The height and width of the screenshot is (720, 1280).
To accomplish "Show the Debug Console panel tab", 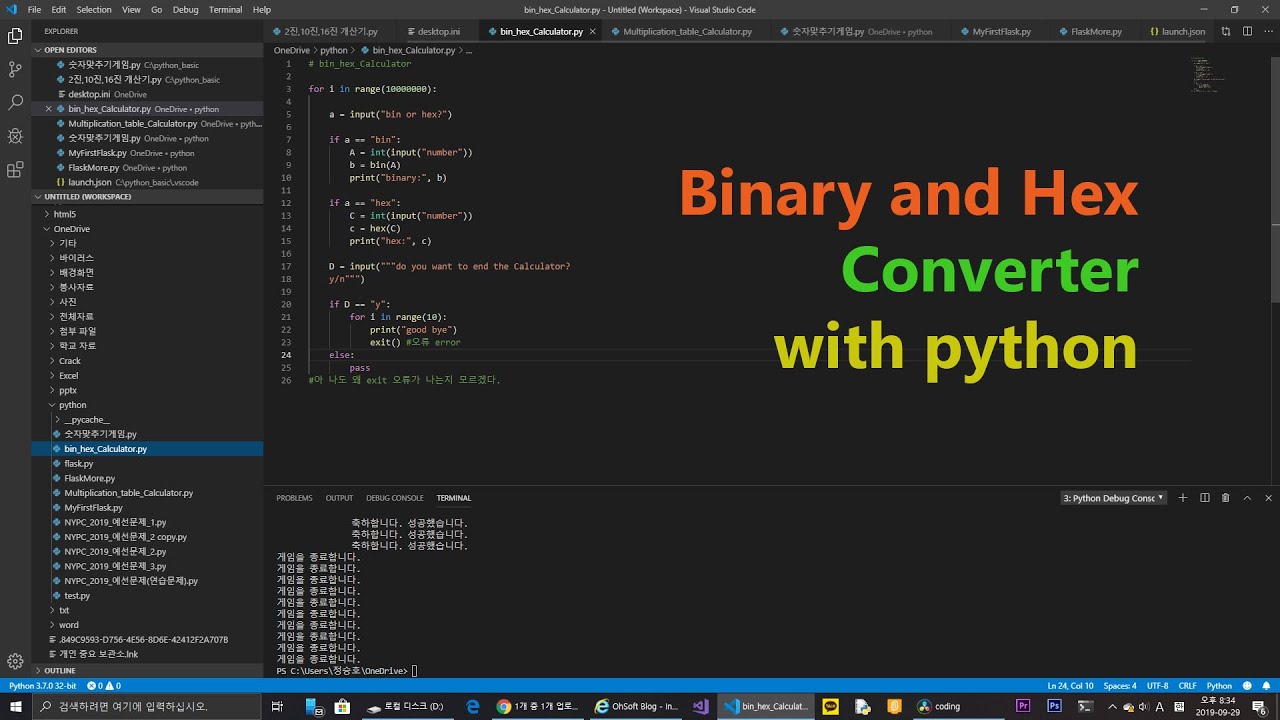I will 395,498.
